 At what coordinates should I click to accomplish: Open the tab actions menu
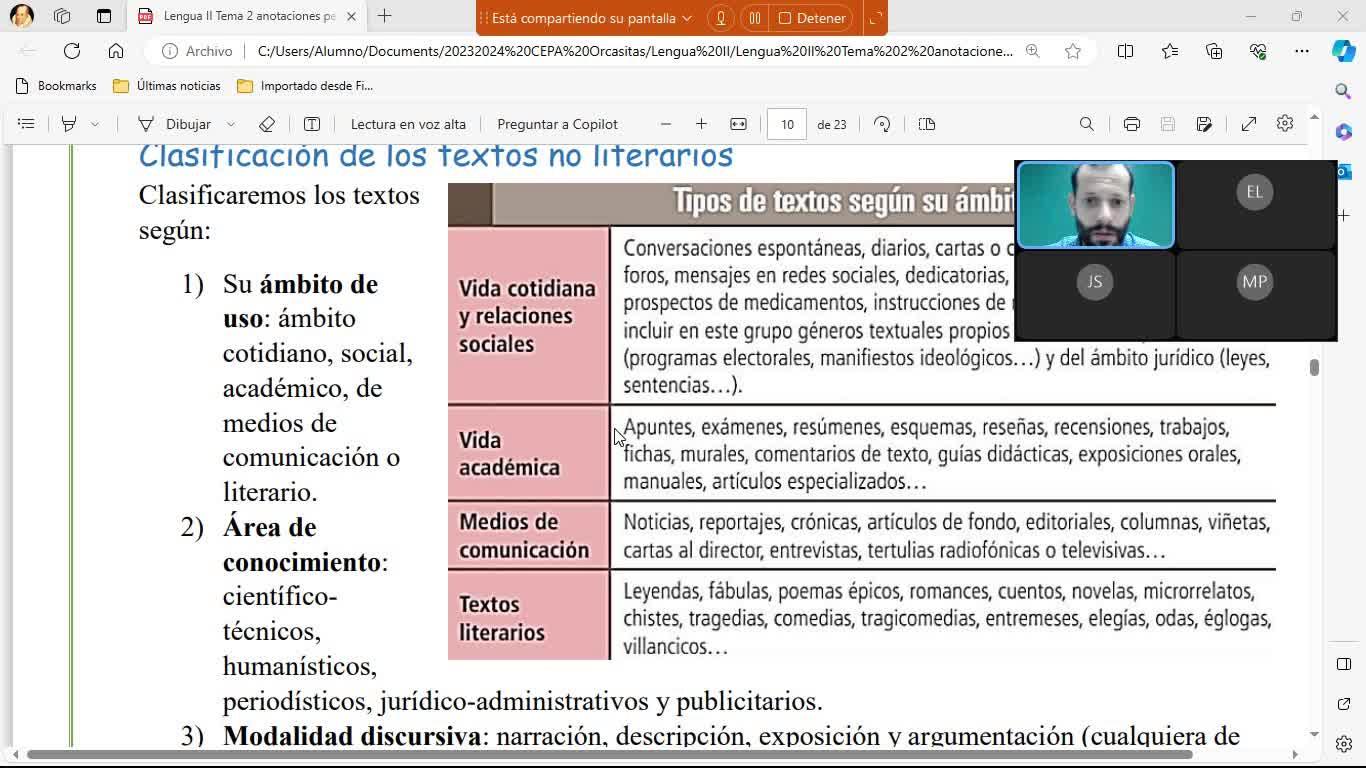tap(104, 16)
